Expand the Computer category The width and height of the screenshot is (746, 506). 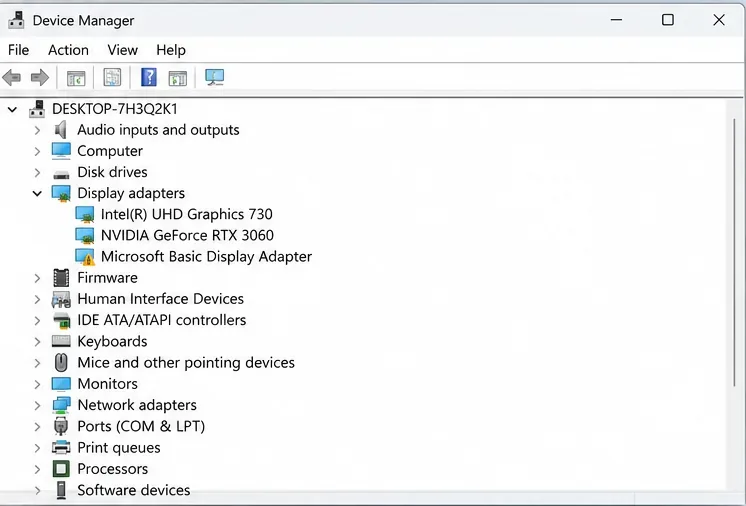[x=37, y=151]
